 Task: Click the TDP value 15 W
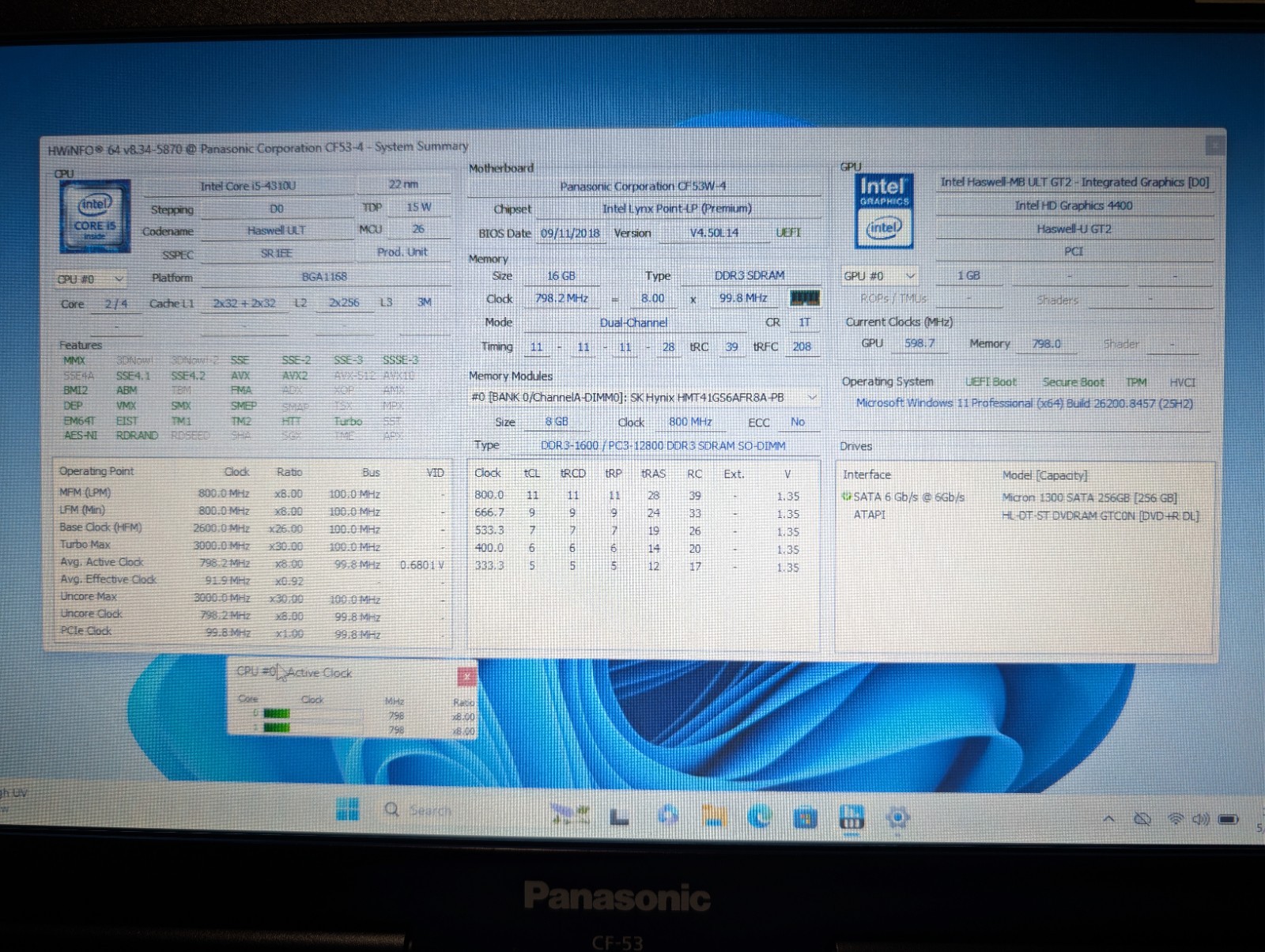[x=419, y=207]
